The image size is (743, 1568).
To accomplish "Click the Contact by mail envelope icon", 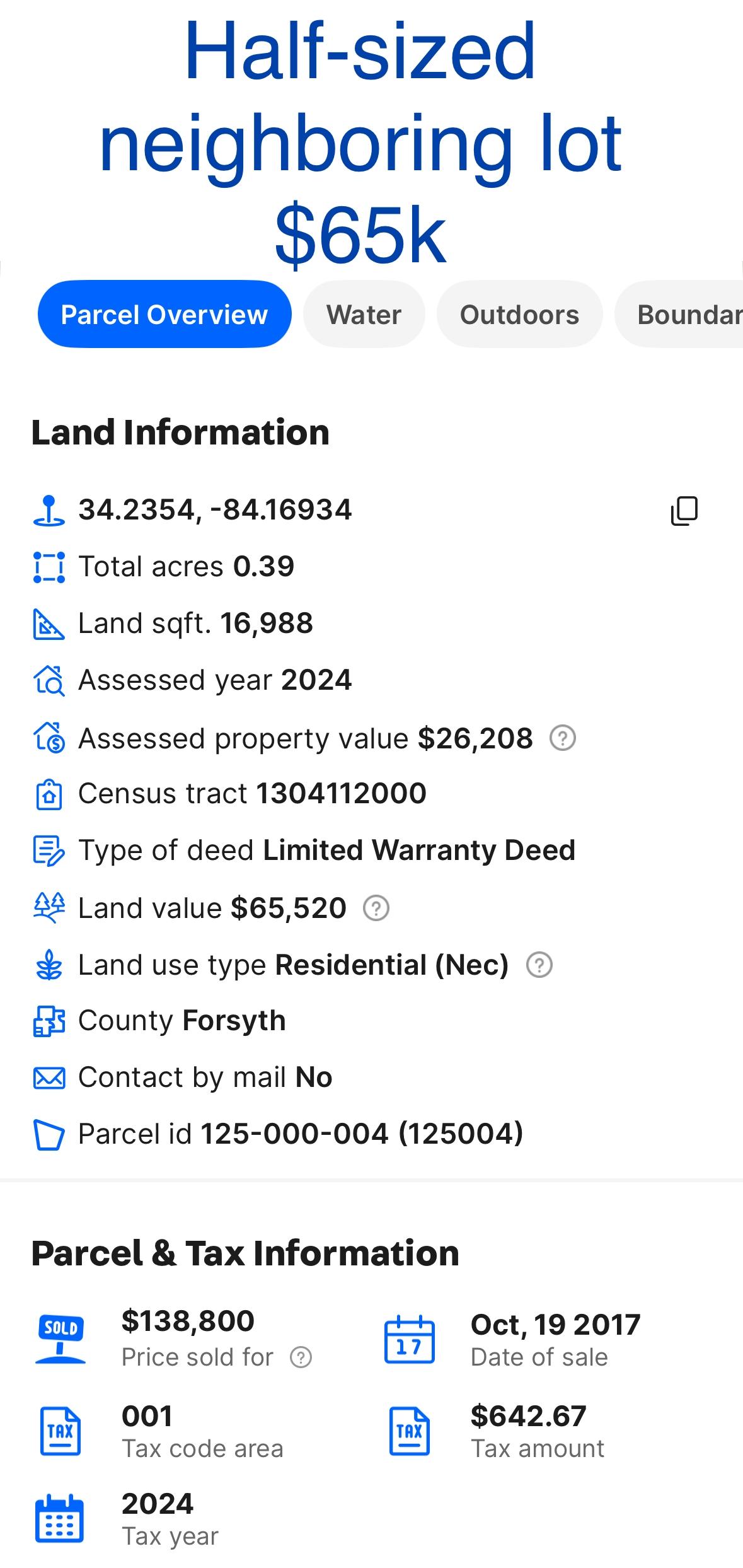I will pos(49,1078).
